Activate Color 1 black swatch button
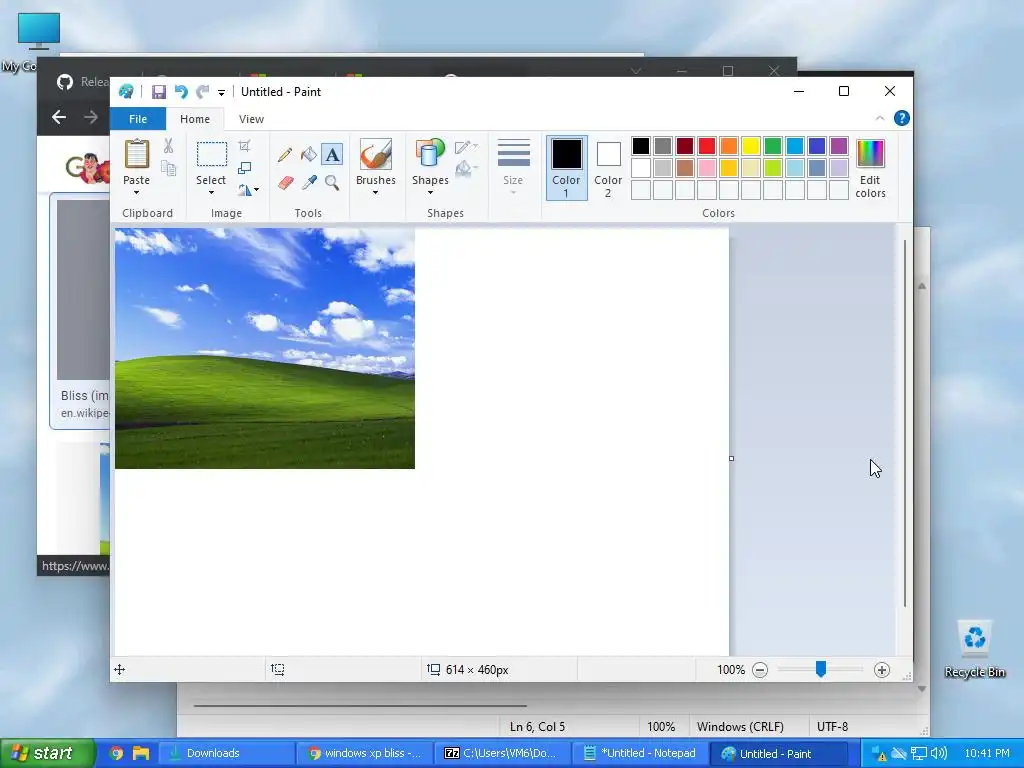Viewport: 1024px width, 768px height. 566,168
